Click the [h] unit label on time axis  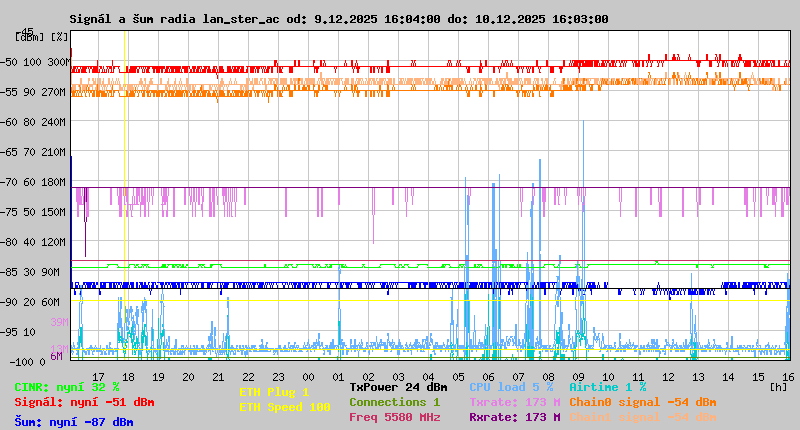coord(779,386)
